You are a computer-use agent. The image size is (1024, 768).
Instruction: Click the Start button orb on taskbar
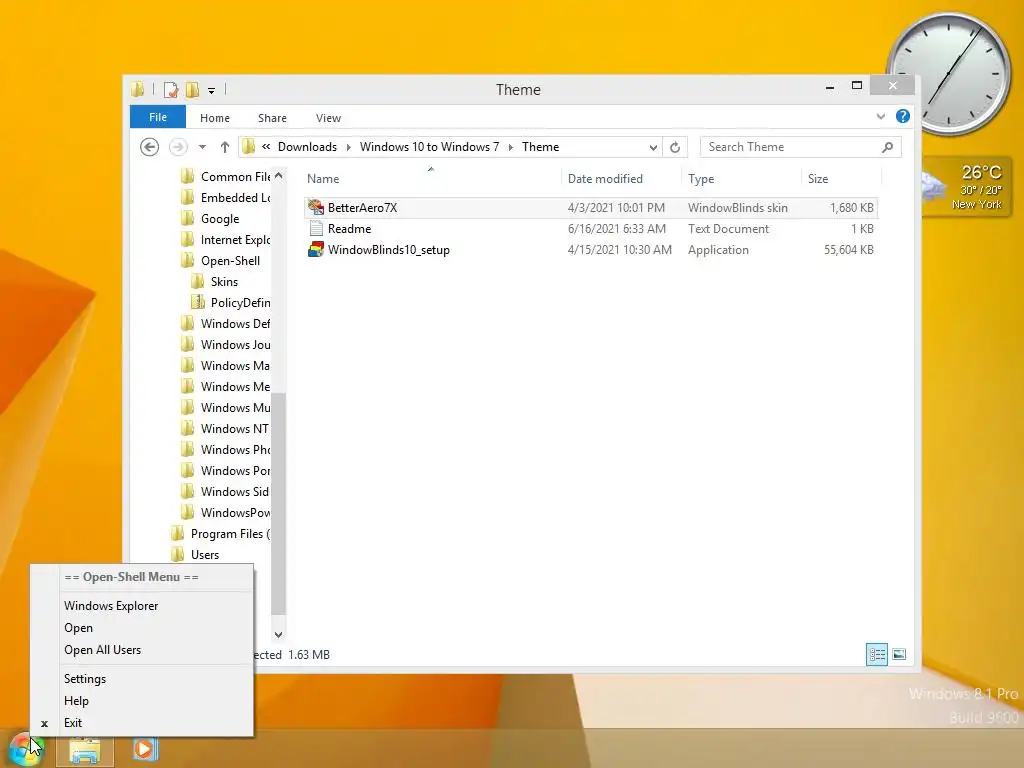pyautogui.click(x=25, y=748)
